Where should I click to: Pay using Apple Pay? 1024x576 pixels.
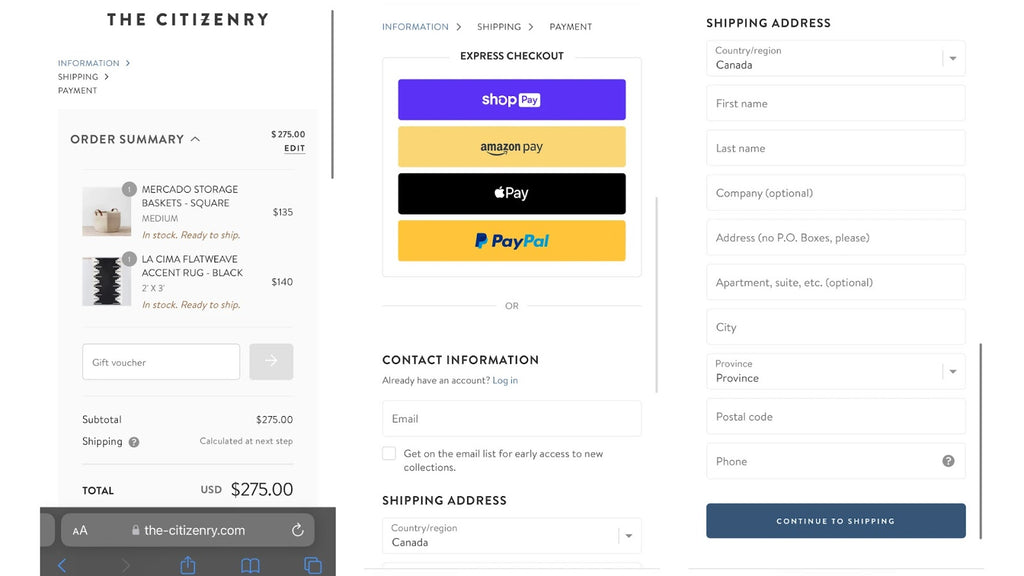coord(511,193)
